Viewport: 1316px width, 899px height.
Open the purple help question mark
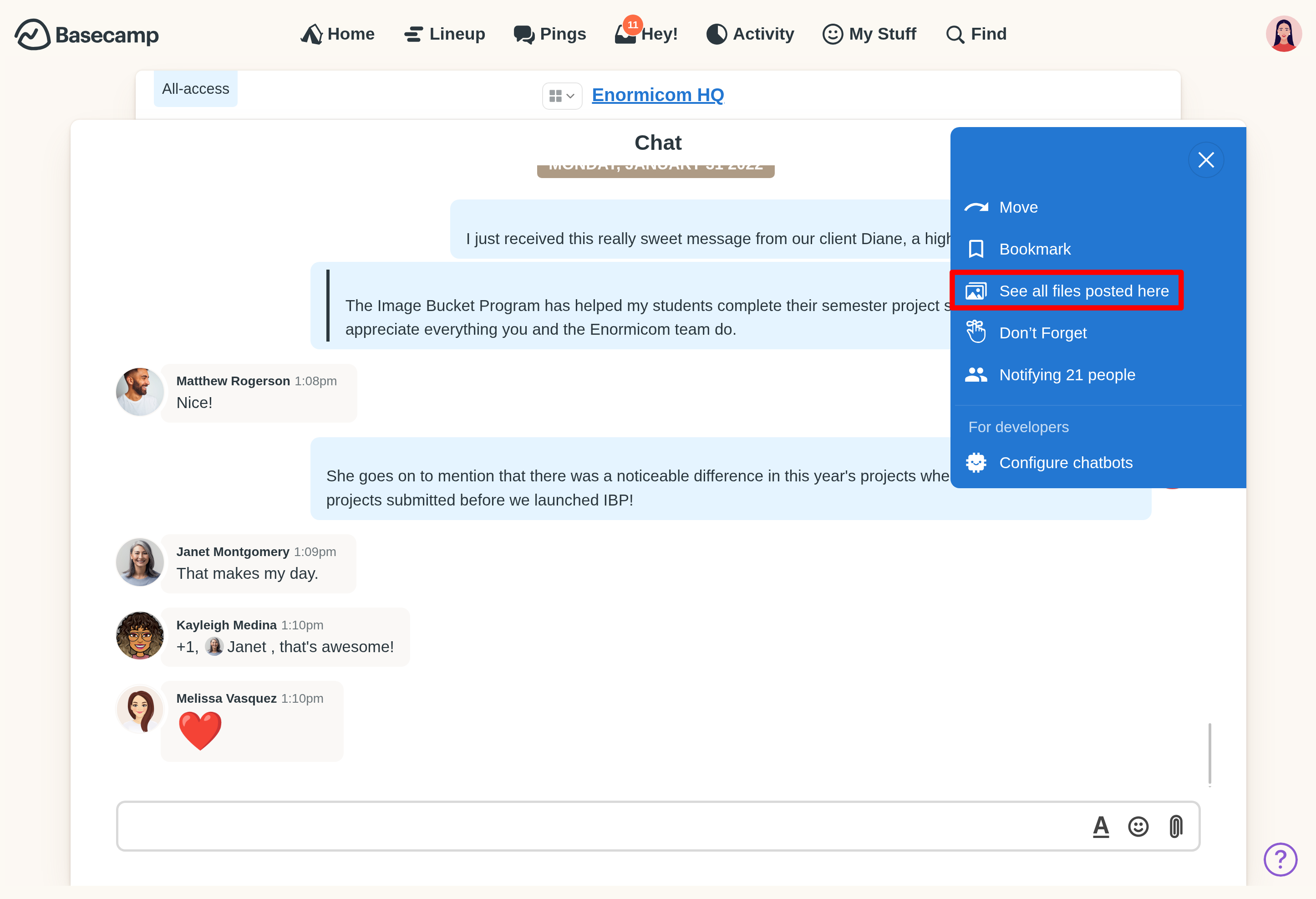1280,860
